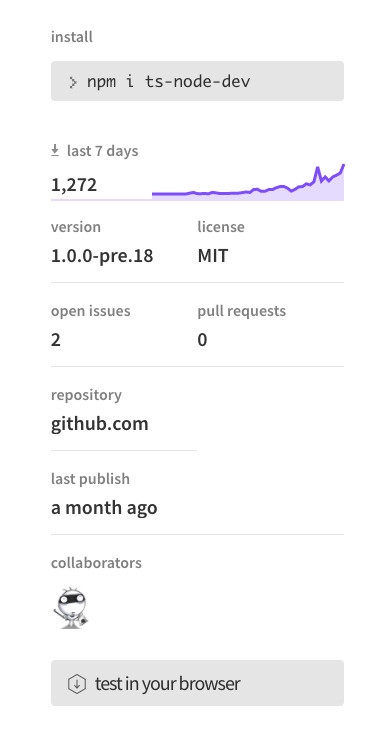Click the hexagon download icon in test button
This screenshot has height=740, width=391.
(x=76, y=683)
